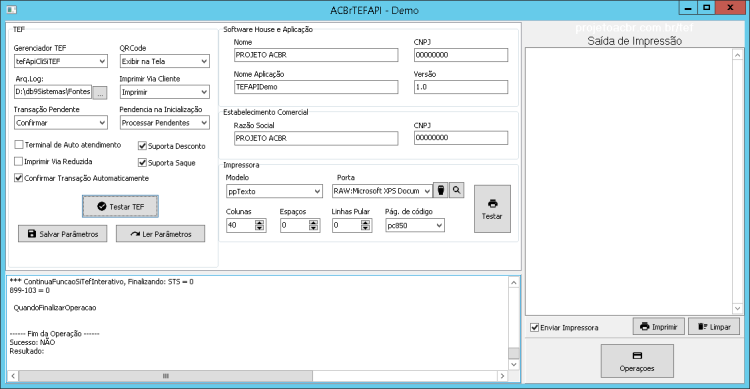Screen dimensions: 750x389
Task: Click the '899-103 = 0' log line
Action: click(x=29, y=290)
